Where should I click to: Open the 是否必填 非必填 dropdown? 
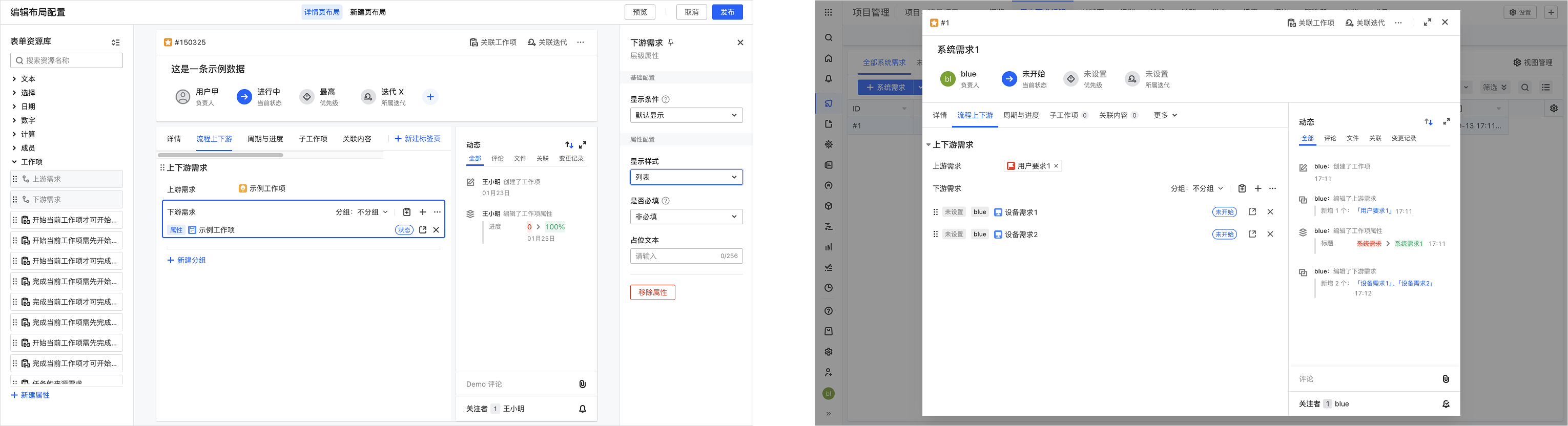pyautogui.click(x=686, y=217)
